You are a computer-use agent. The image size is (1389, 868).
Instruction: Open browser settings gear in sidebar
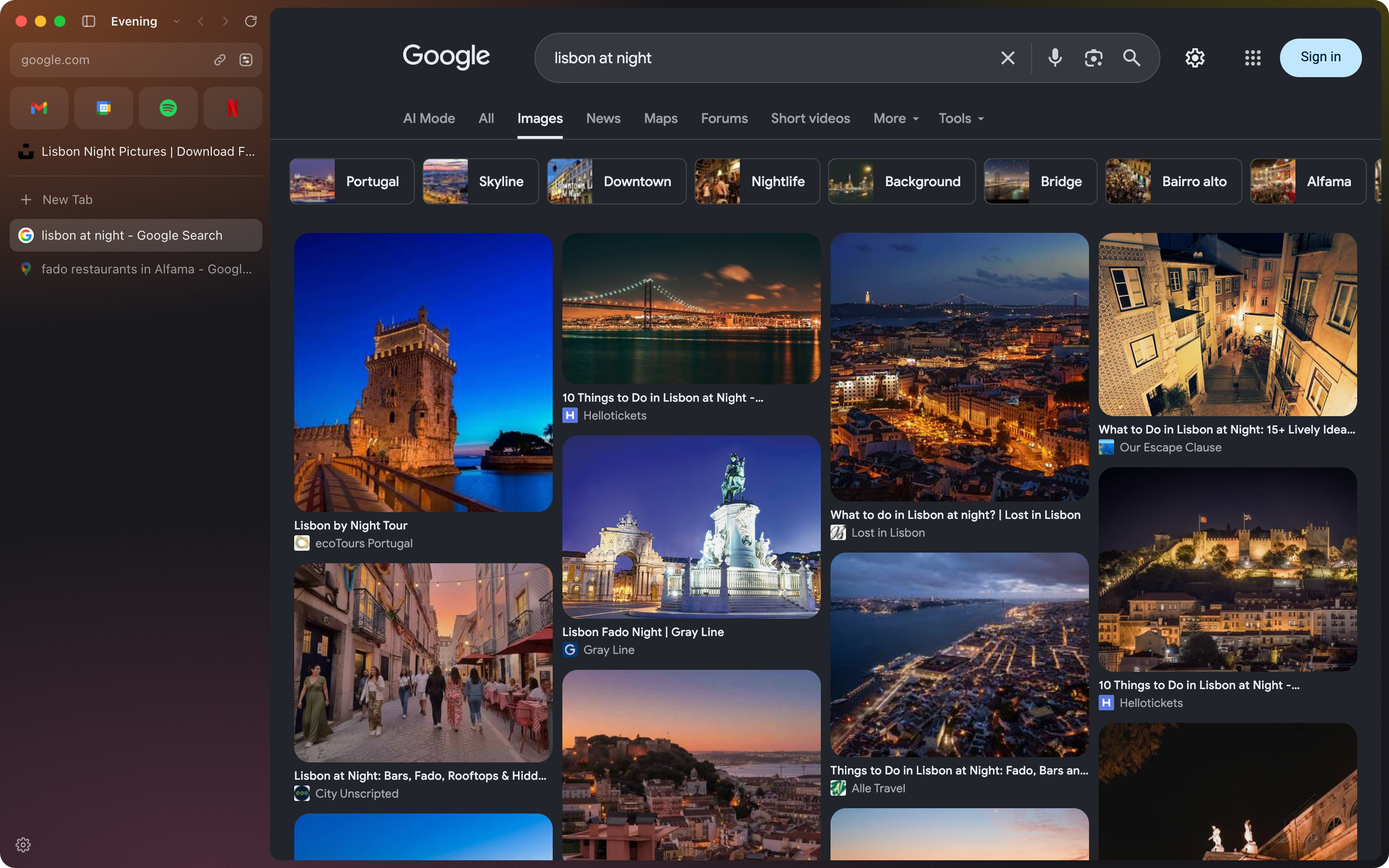click(23, 844)
